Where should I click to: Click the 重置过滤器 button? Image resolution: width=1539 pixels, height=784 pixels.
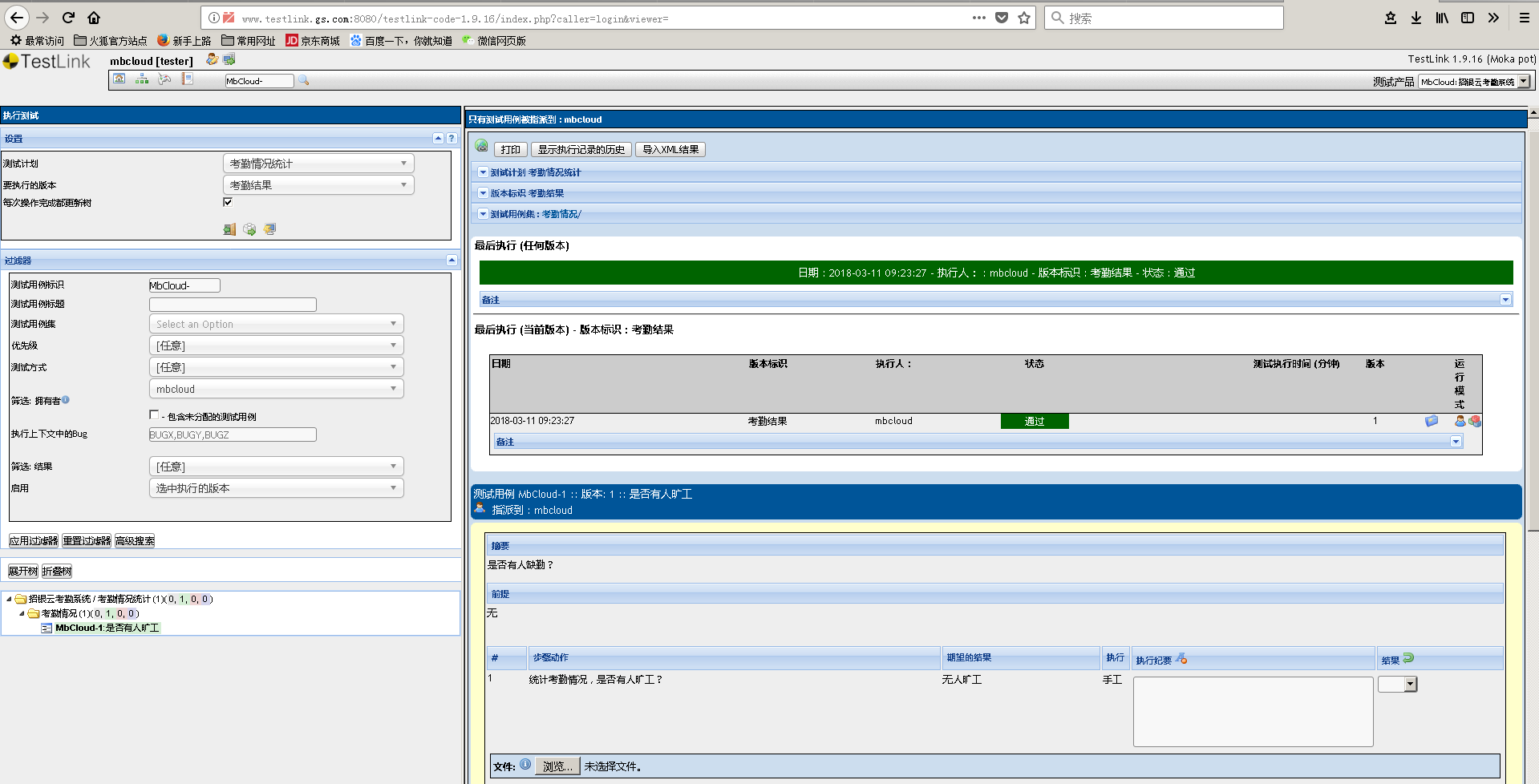87,541
